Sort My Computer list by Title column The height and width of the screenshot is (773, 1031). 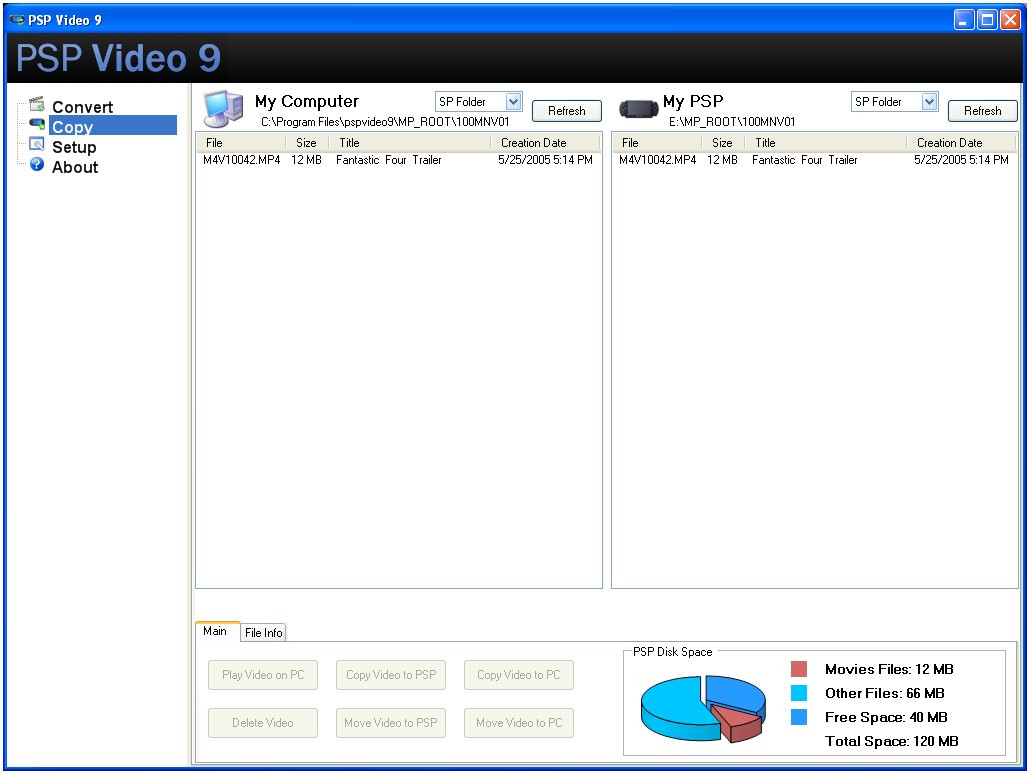point(409,143)
